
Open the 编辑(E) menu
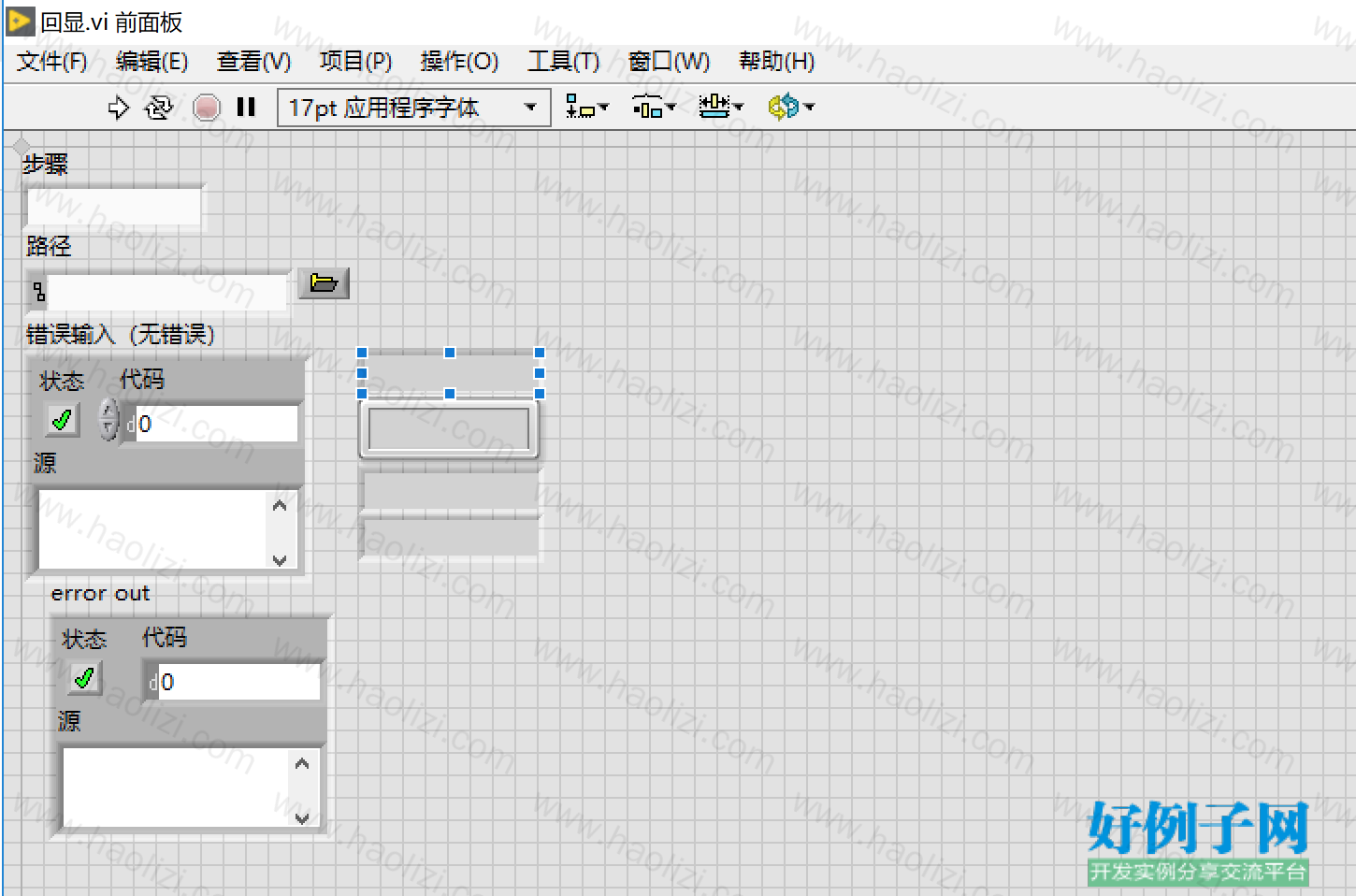tap(151, 61)
